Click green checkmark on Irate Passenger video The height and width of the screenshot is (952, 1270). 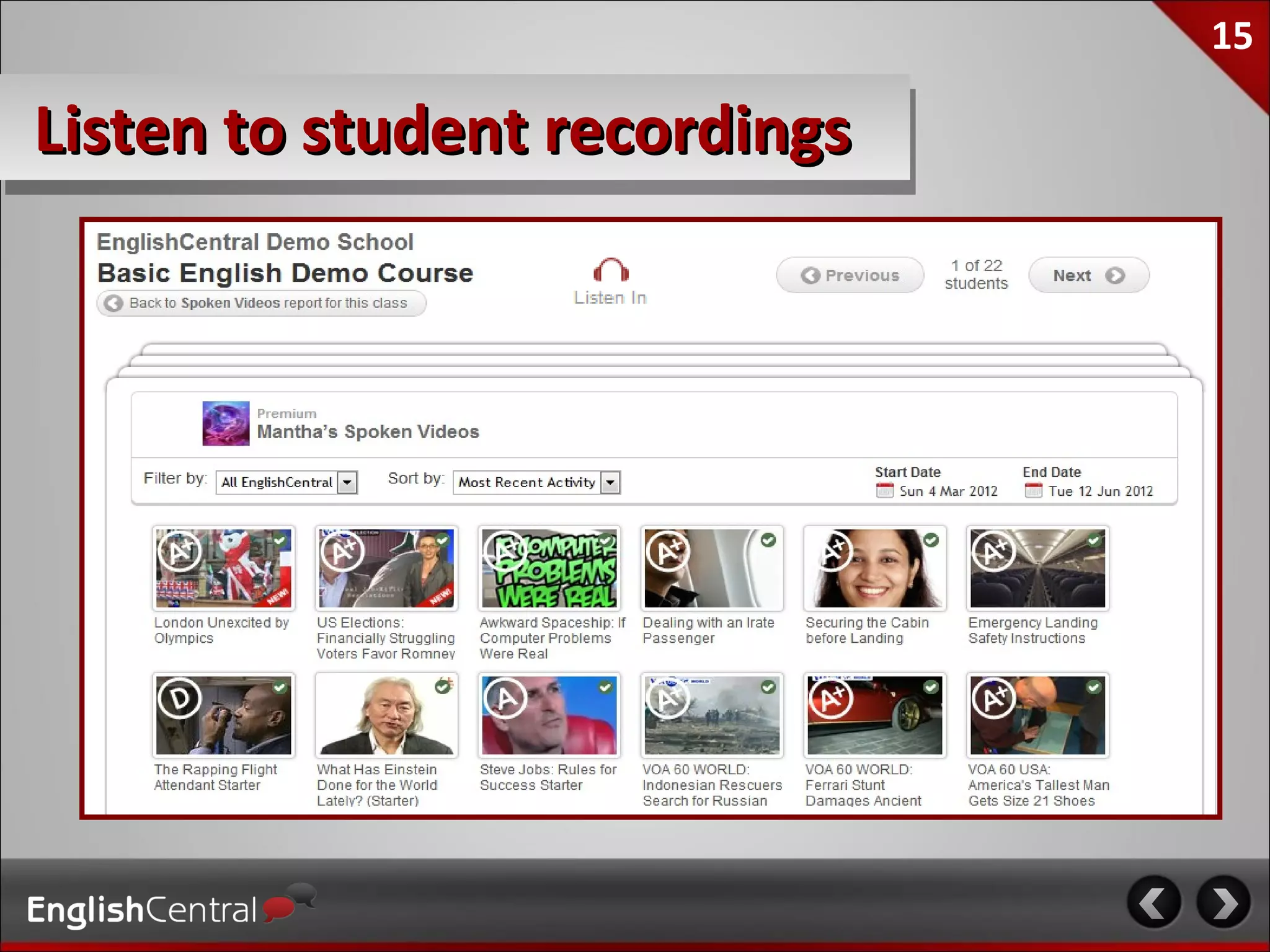point(768,540)
